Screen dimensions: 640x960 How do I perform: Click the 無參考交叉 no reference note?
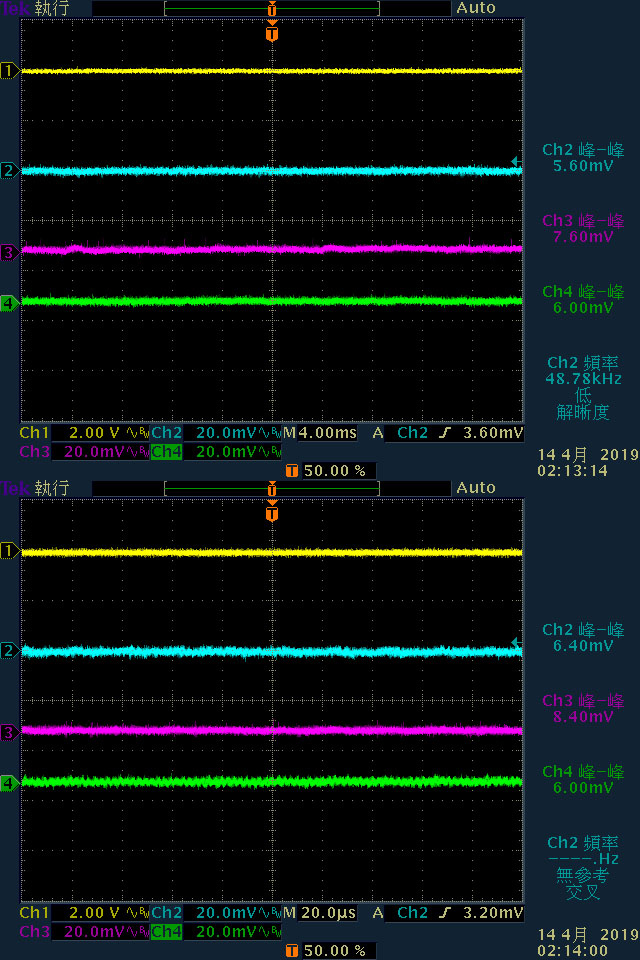click(x=582, y=884)
